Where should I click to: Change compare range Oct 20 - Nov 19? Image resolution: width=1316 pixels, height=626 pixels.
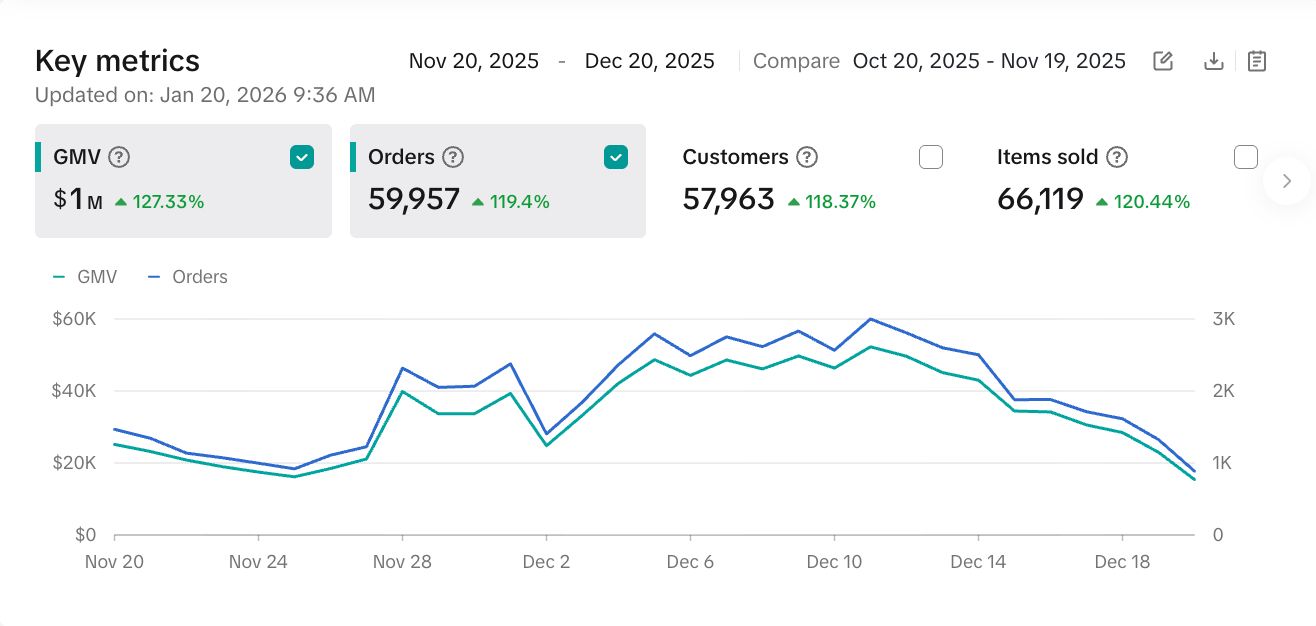click(988, 61)
